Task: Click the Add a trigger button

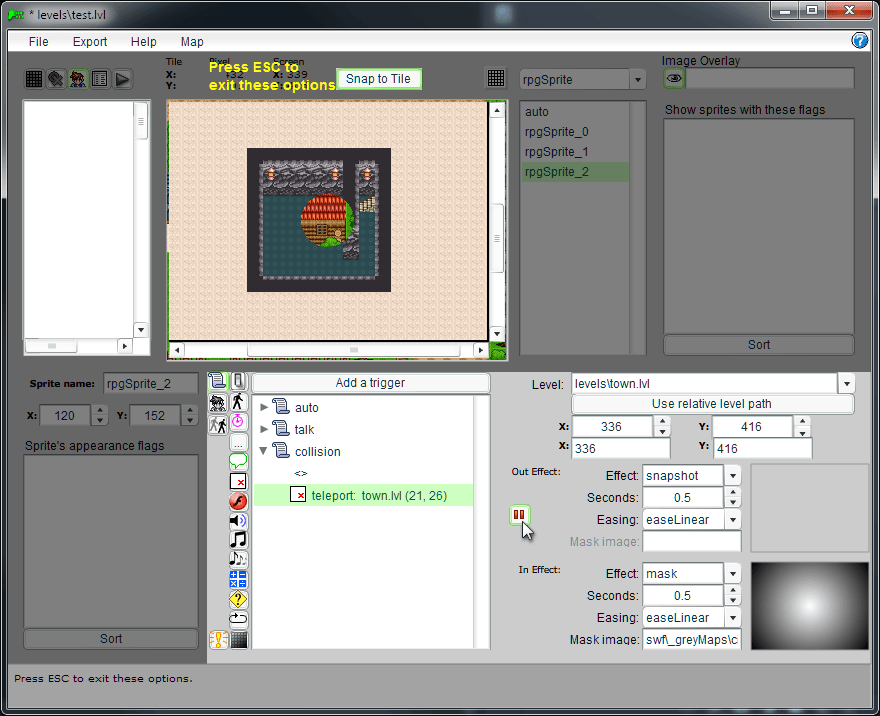Action: tap(370, 383)
